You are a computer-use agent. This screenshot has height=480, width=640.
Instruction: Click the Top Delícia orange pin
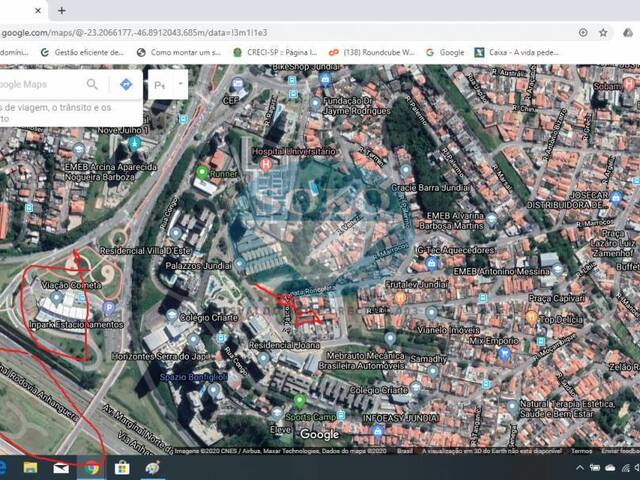531,317
